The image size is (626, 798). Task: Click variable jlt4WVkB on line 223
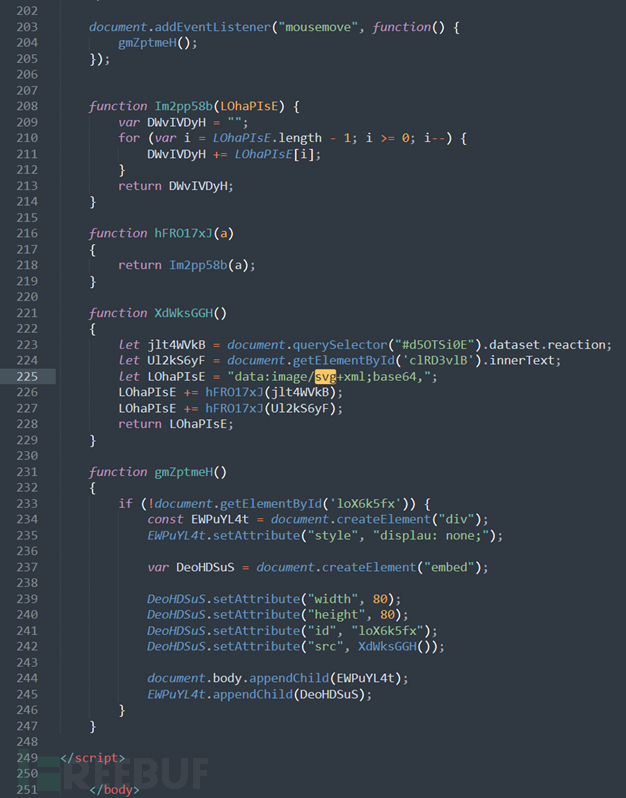pyautogui.click(x=176, y=345)
